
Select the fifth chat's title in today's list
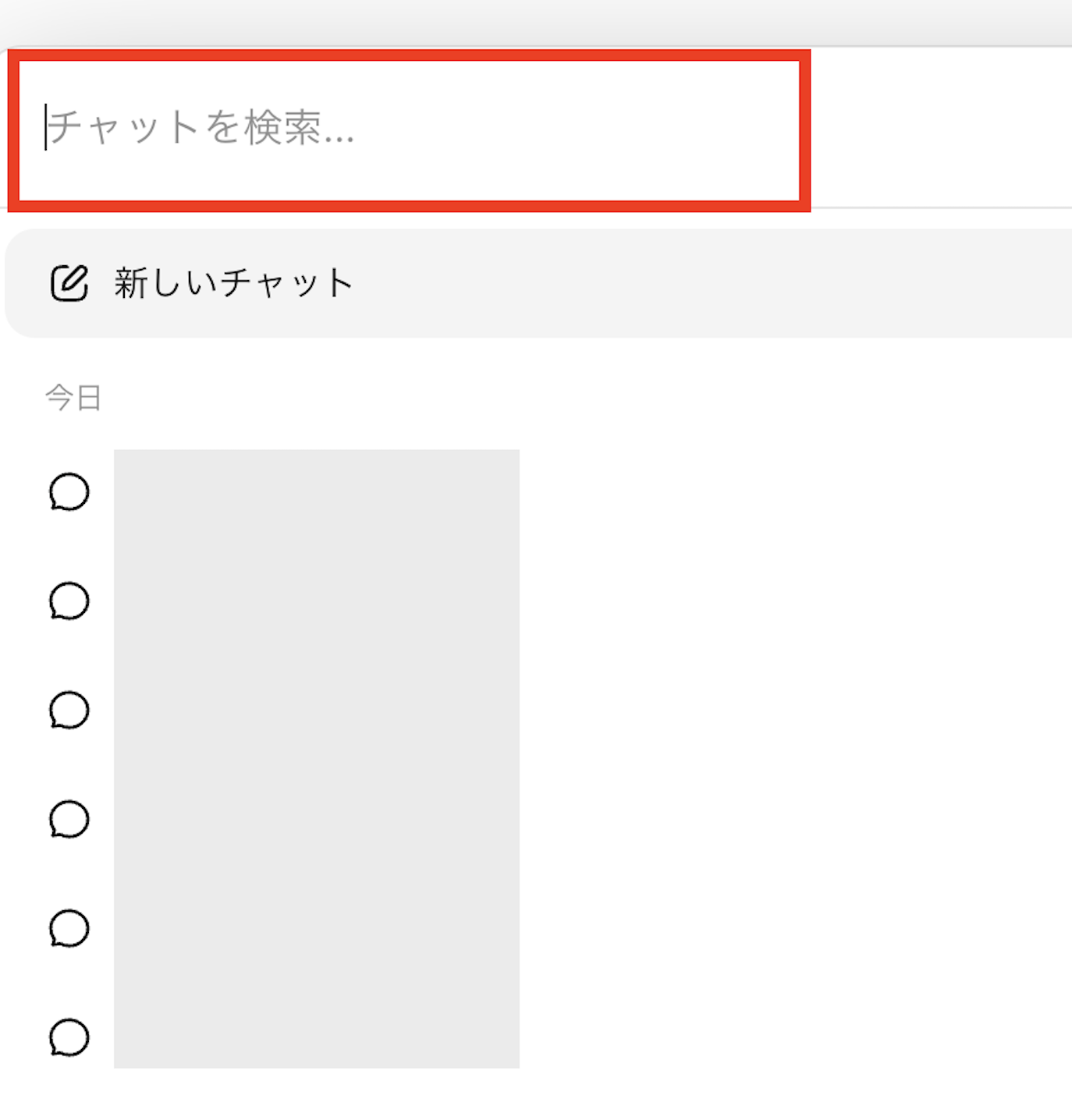(316, 929)
